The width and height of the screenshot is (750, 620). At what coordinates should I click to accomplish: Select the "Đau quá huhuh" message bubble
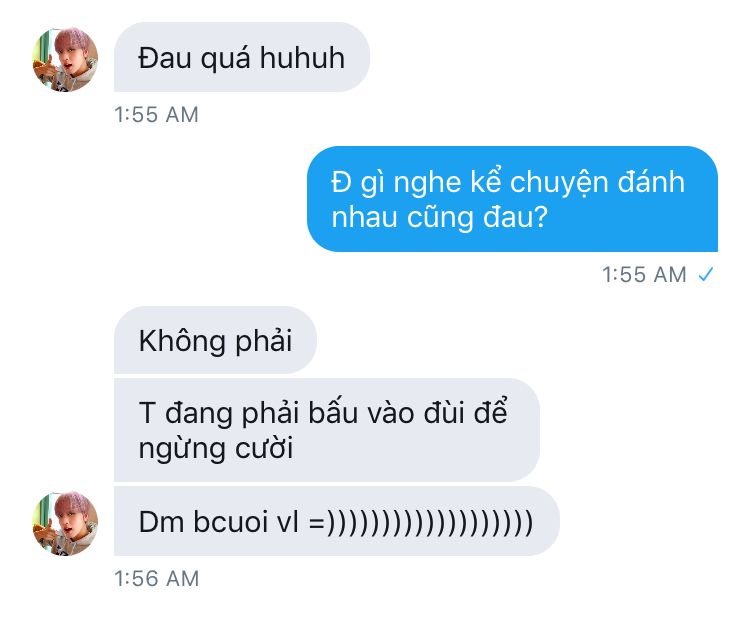pos(242,57)
